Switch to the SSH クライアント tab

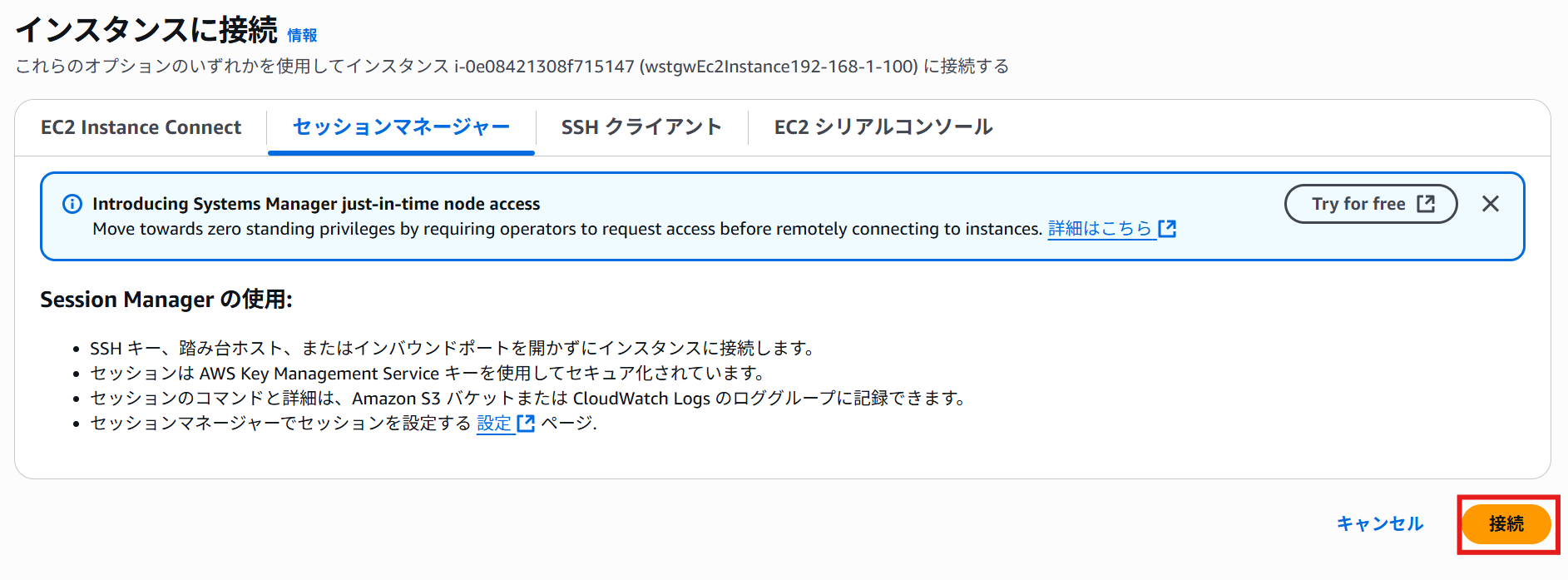(641, 127)
